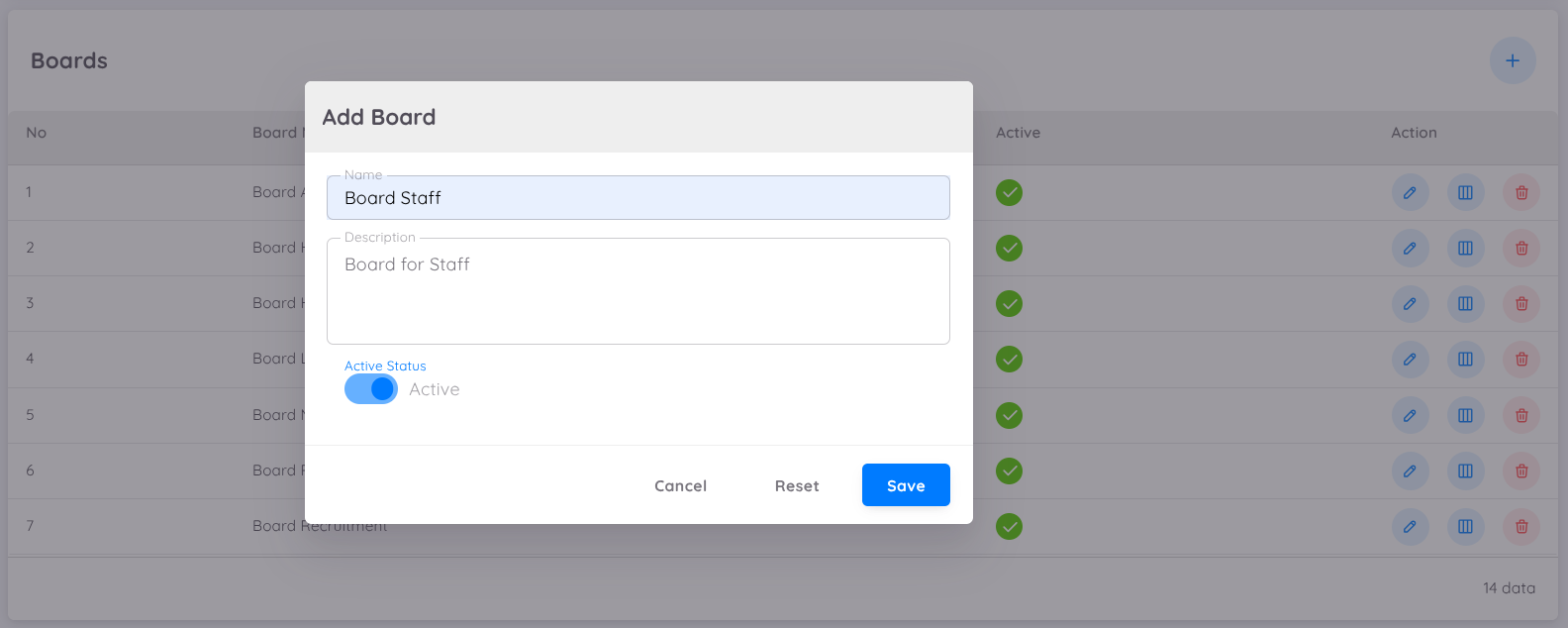Toggle the Active Status switch

(x=371, y=389)
